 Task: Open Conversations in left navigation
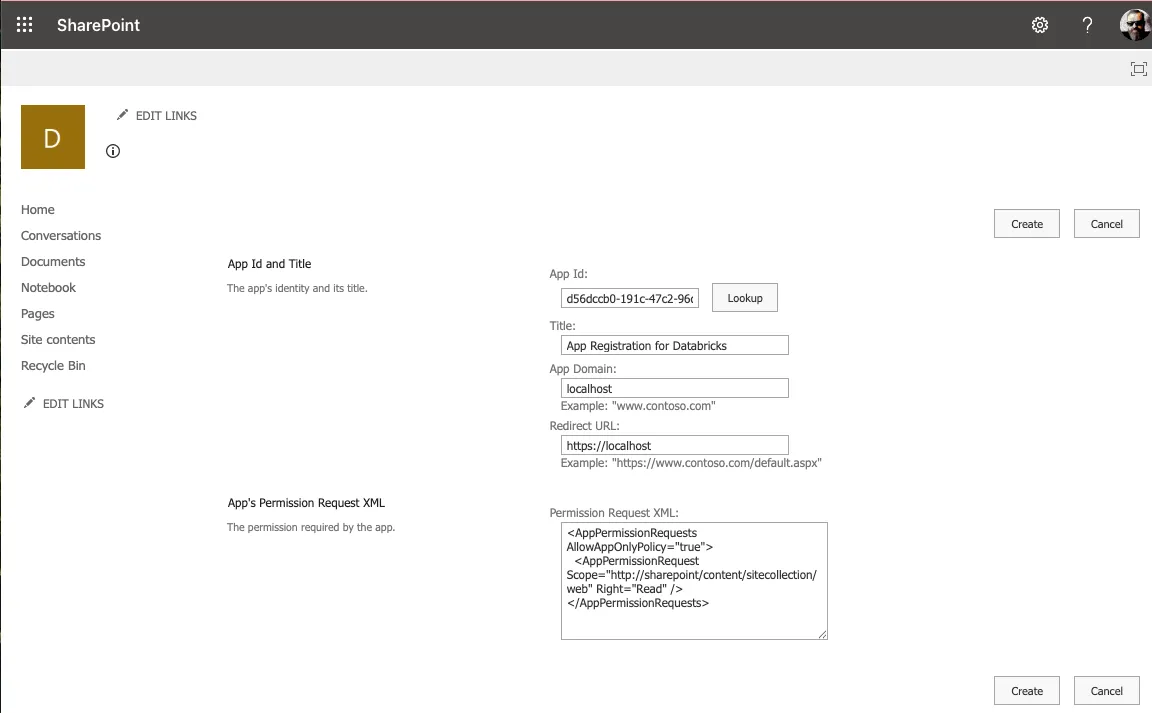61,236
